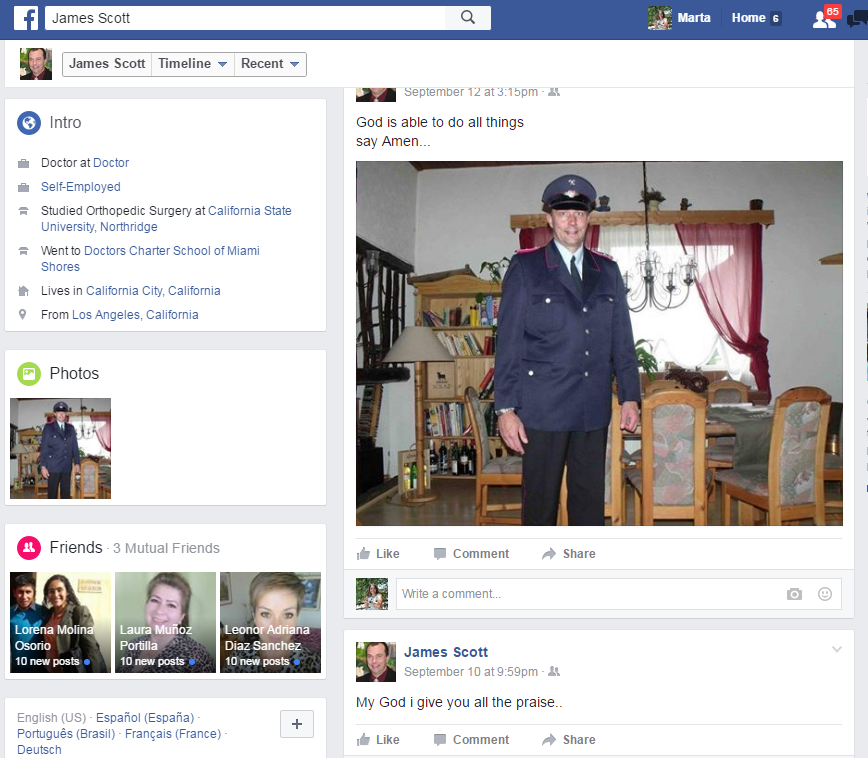The width and height of the screenshot is (868, 758).
Task: Select Marta's profile in the top bar
Action: point(680,17)
